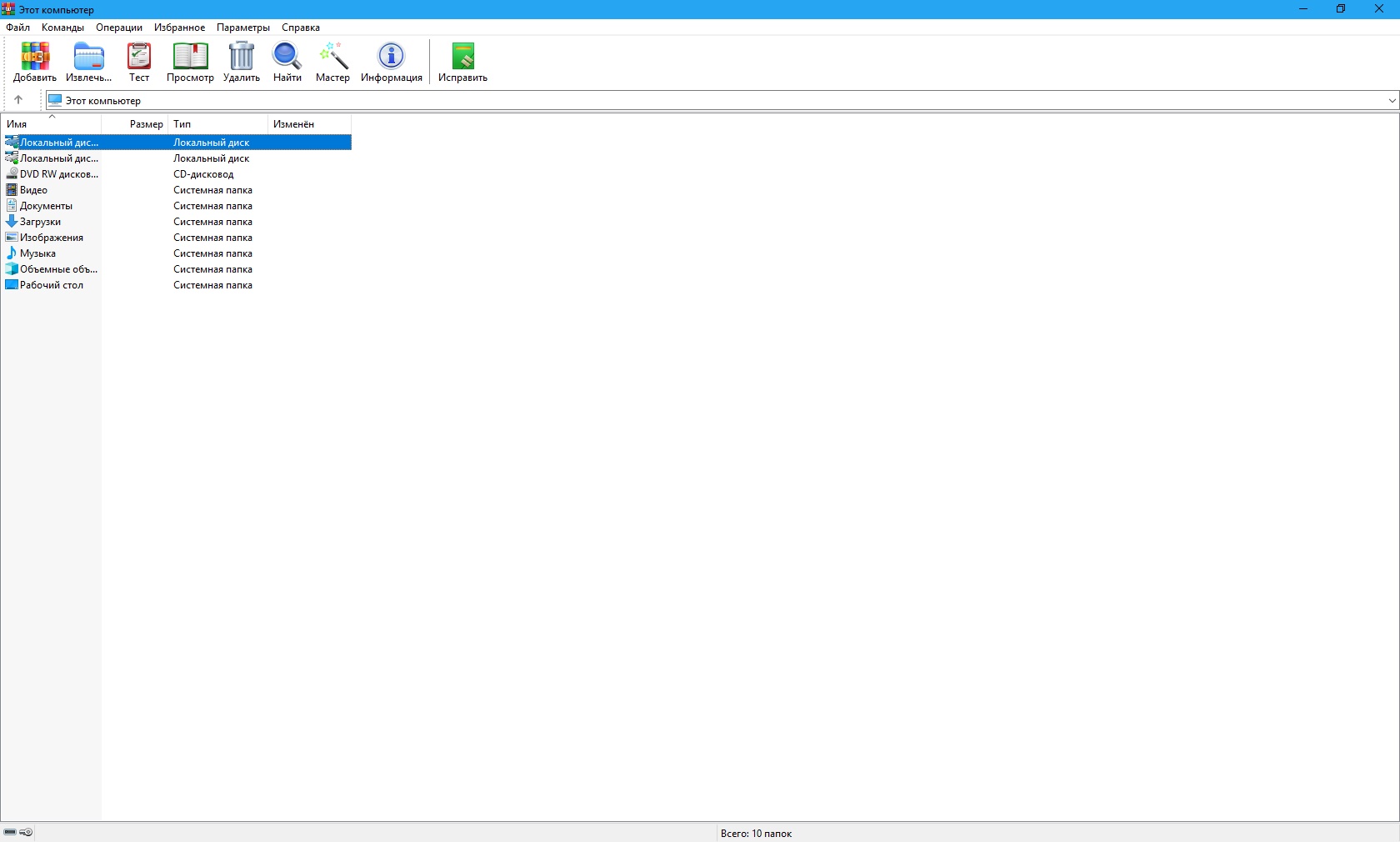Go up one level with the arrow
1400x842 pixels.
[x=18, y=100]
